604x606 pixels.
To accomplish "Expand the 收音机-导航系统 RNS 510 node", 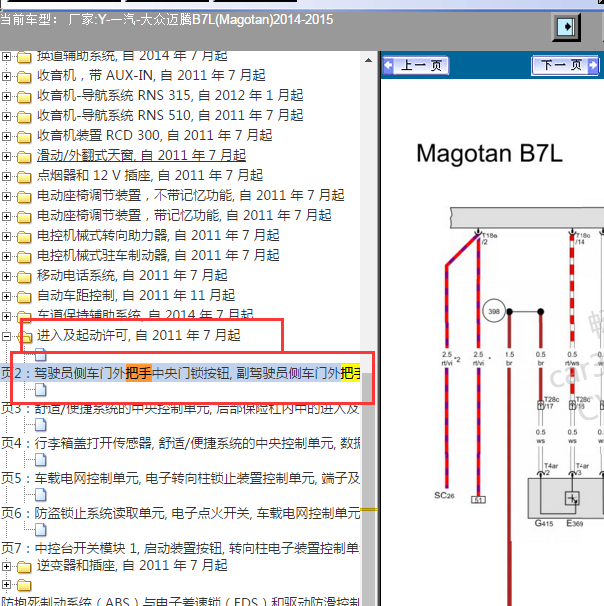I will pos(6,116).
